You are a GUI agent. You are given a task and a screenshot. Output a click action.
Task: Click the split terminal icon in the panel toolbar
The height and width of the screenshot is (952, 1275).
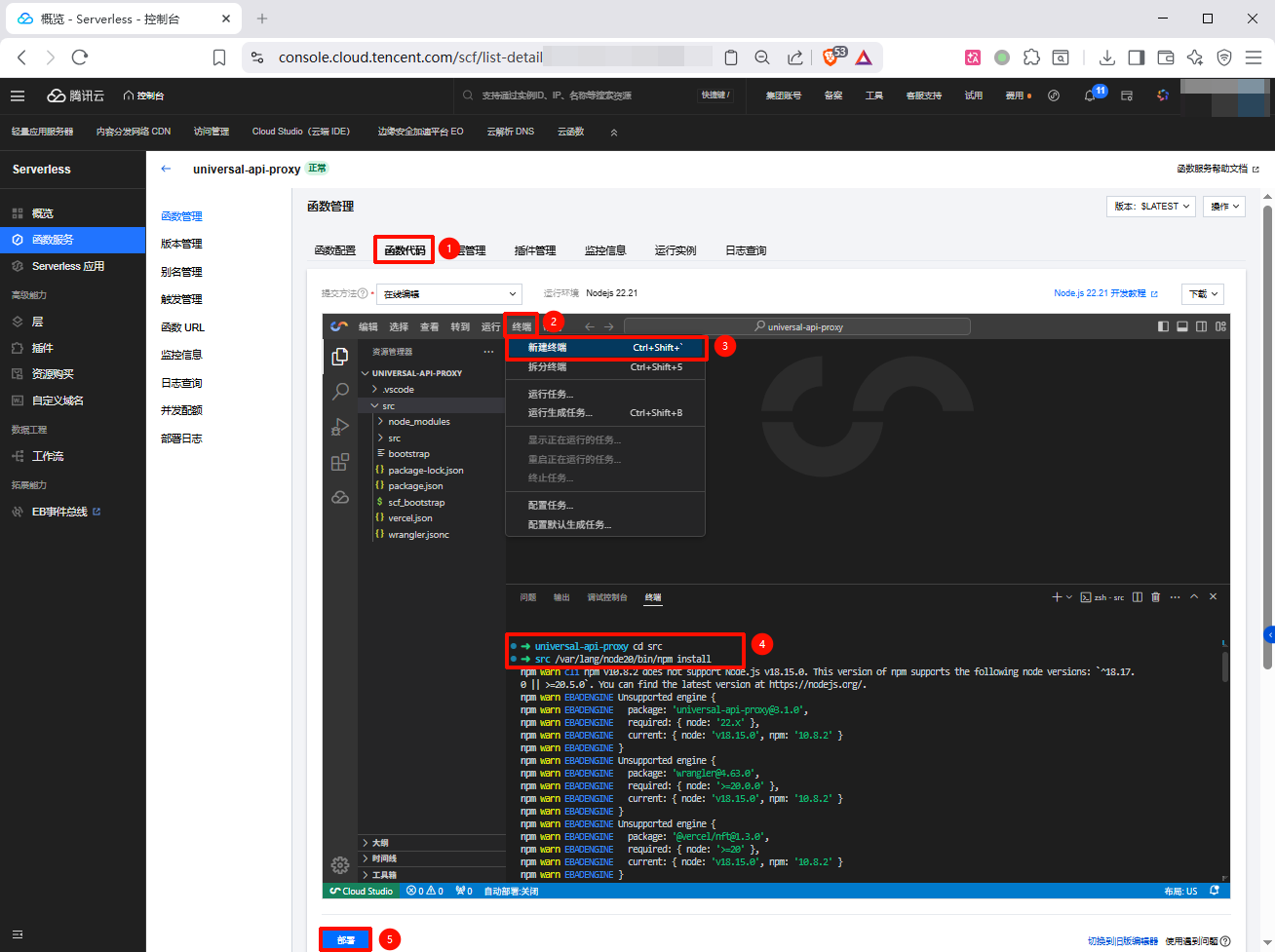click(1137, 597)
